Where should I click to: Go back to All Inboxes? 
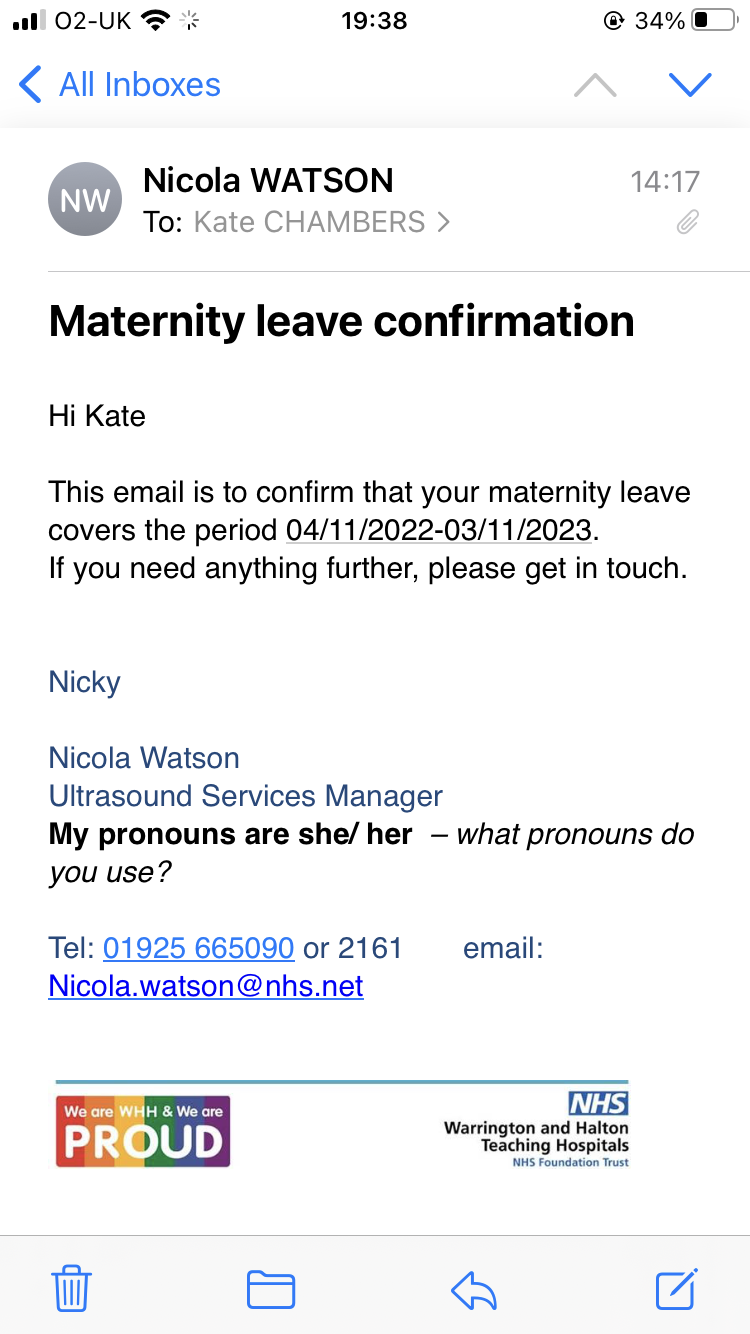[120, 85]
